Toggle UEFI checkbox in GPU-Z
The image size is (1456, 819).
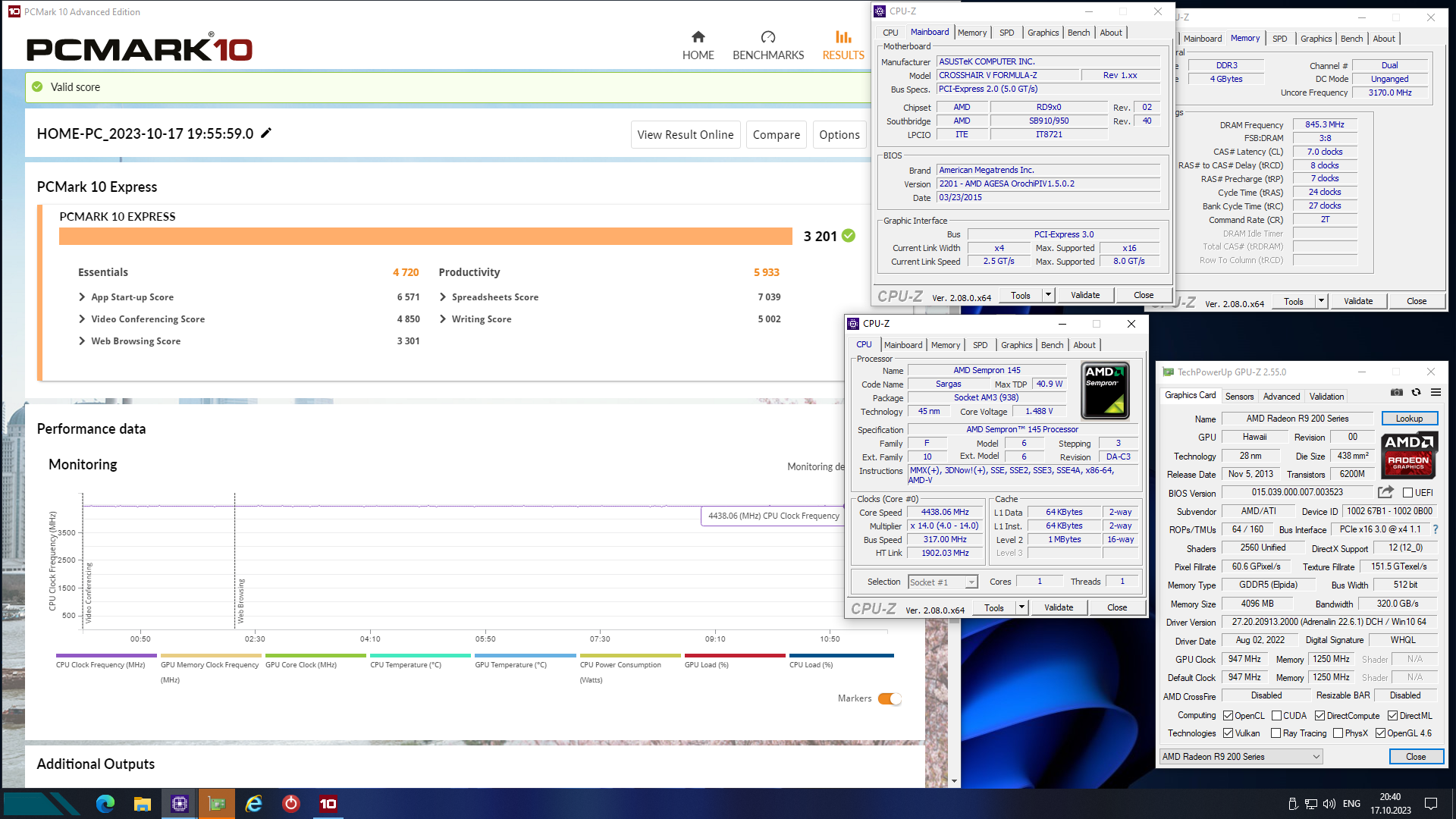tap(1408, 493)
